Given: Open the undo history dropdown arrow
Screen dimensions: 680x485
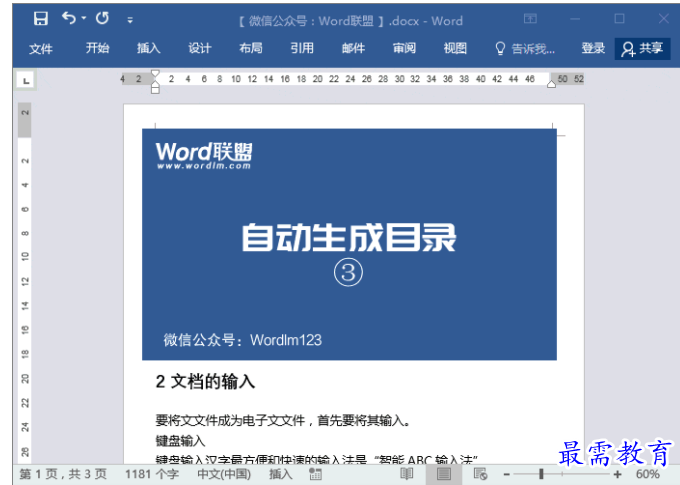Looking at the screenshot, I should tap(84, 18).
